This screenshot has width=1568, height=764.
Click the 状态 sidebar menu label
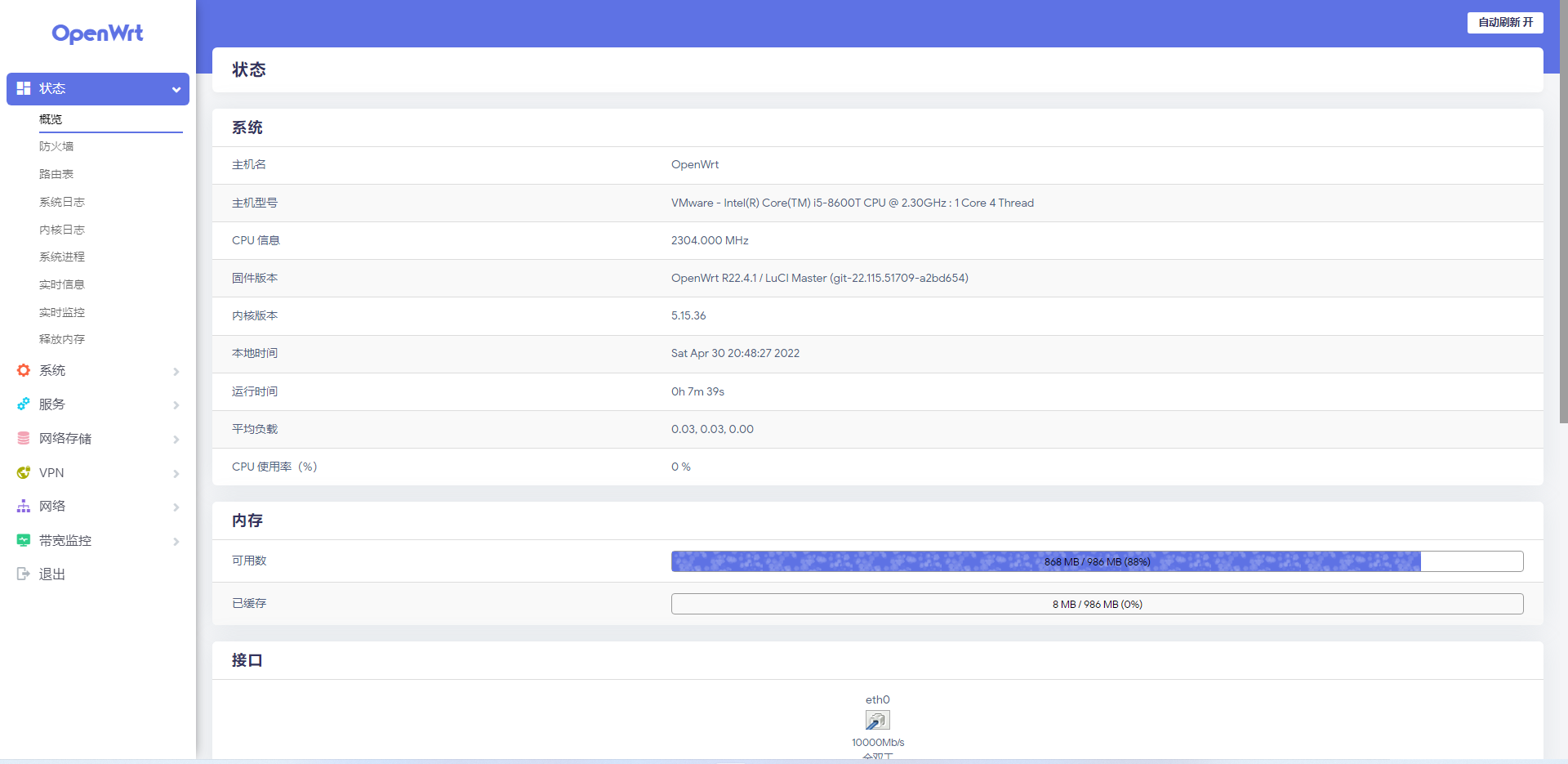(52, 88)
